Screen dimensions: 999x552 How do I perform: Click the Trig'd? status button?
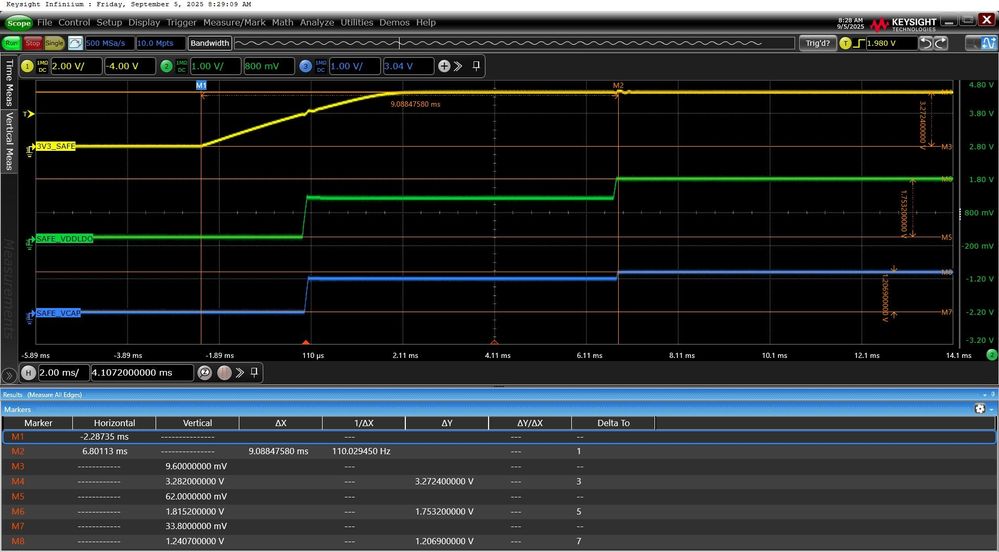[x=817, y=43]
